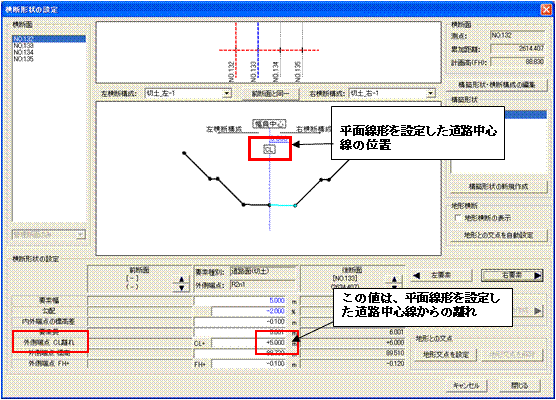Click the 後断面 value -0.120 in the FH+ row

[x=395, y=364]
